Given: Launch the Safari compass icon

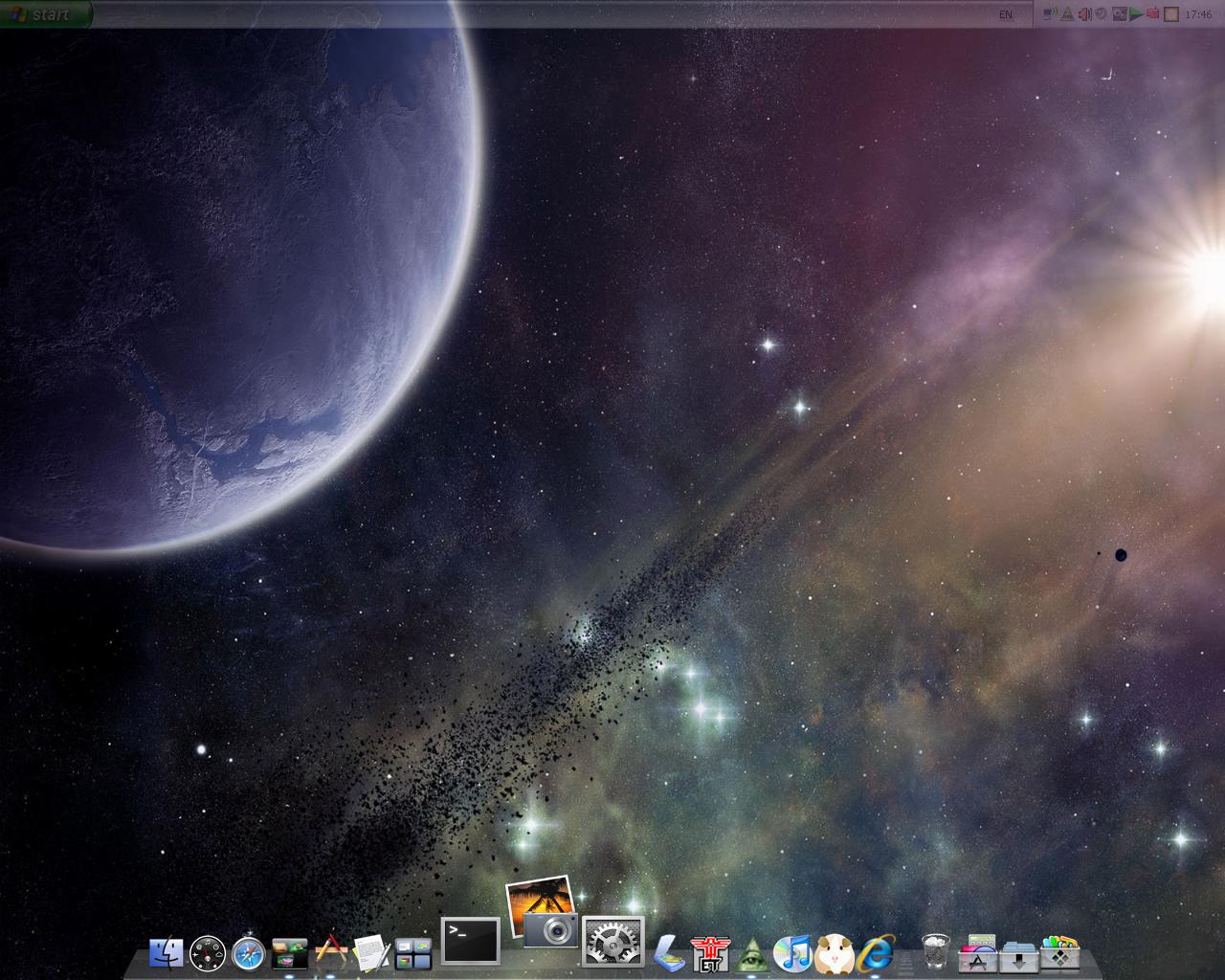Looking at the screenshot, I should 248,952.
